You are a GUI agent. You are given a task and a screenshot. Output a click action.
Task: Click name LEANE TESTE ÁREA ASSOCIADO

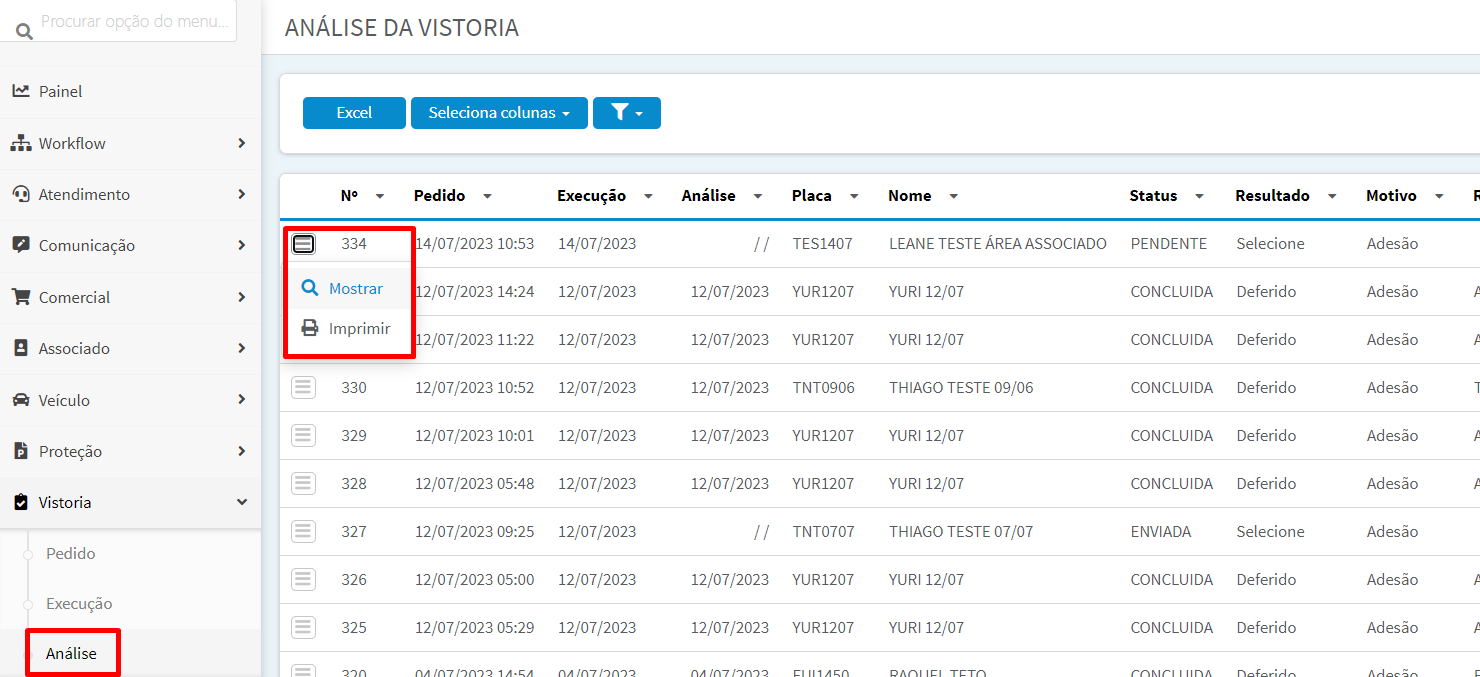coord(998,244)
